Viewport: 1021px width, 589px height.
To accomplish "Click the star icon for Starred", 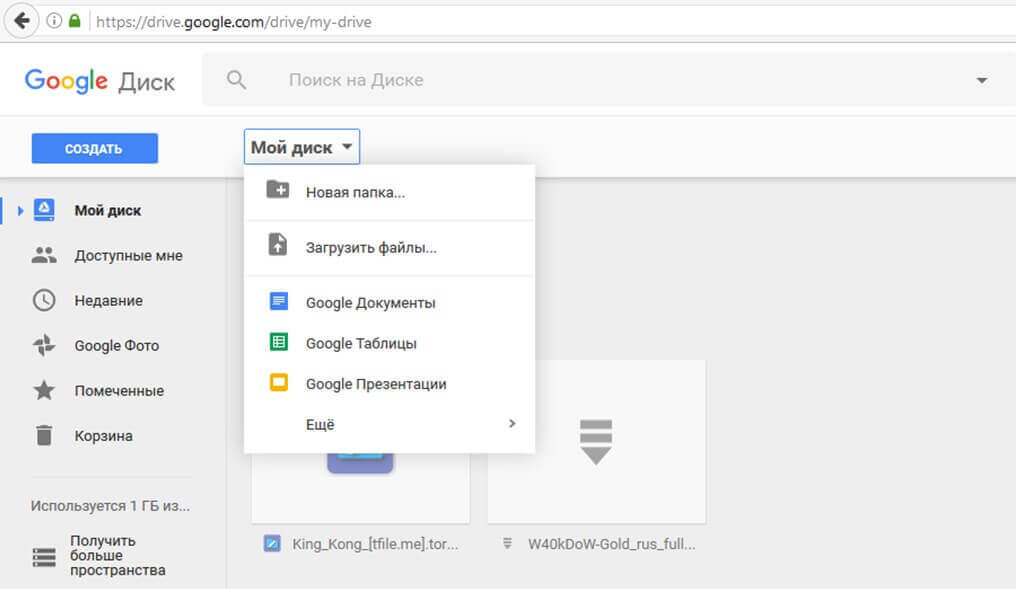I will point(44,391).
